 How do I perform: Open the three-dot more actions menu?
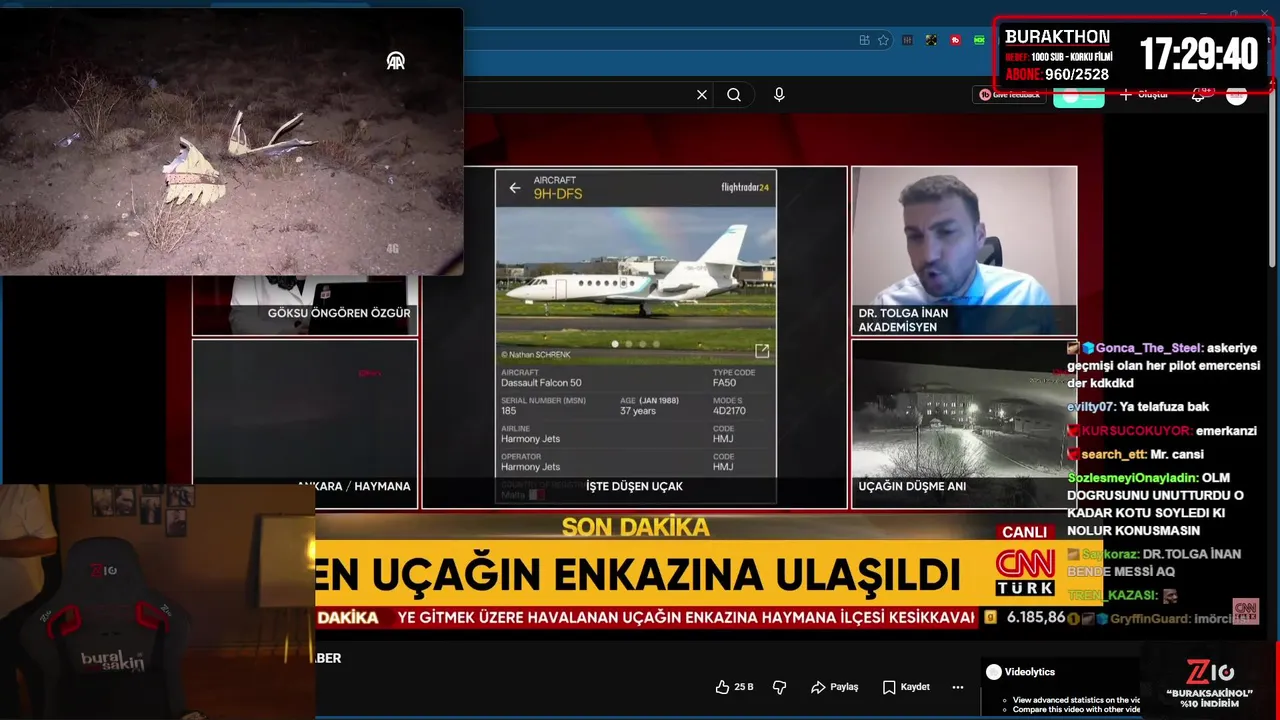point(958,687)
